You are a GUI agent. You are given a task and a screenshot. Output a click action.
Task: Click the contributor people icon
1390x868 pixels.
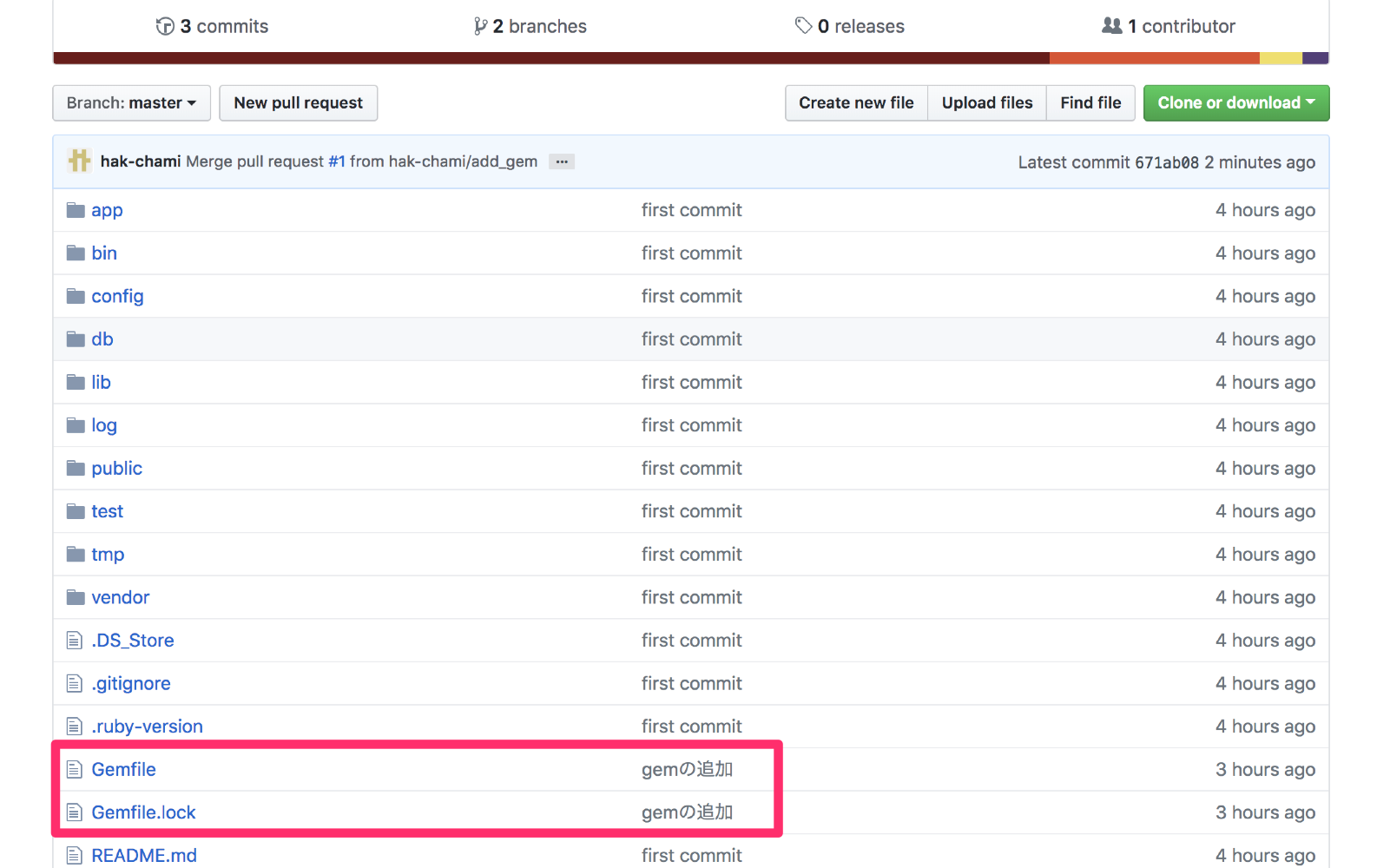coord(1112,26)
